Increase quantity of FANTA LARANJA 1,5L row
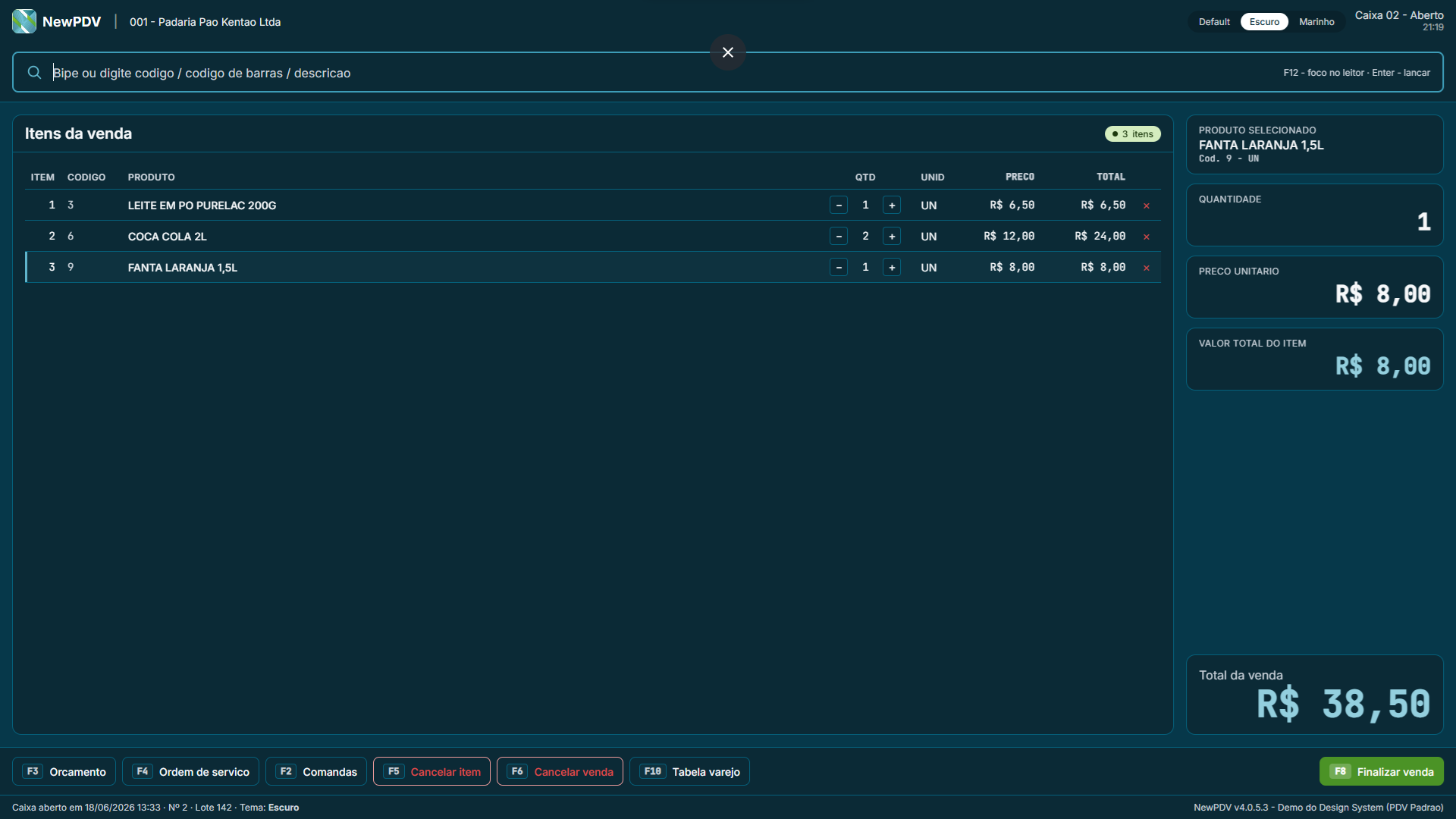This screenshot has height=819, width=1456. point(892,268)
